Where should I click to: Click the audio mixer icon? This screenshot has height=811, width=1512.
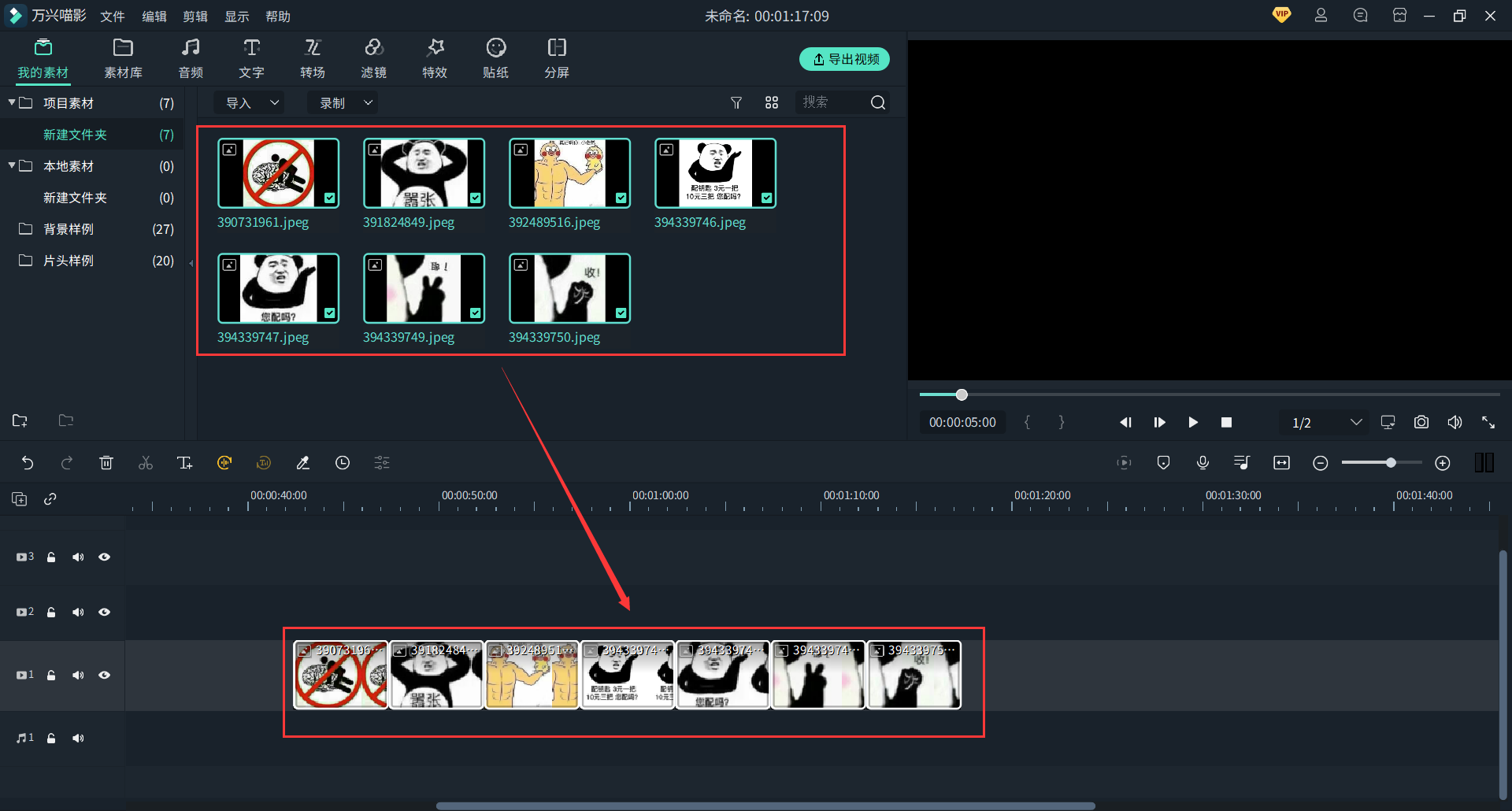pyautogui.click(x=1242, y=463)
